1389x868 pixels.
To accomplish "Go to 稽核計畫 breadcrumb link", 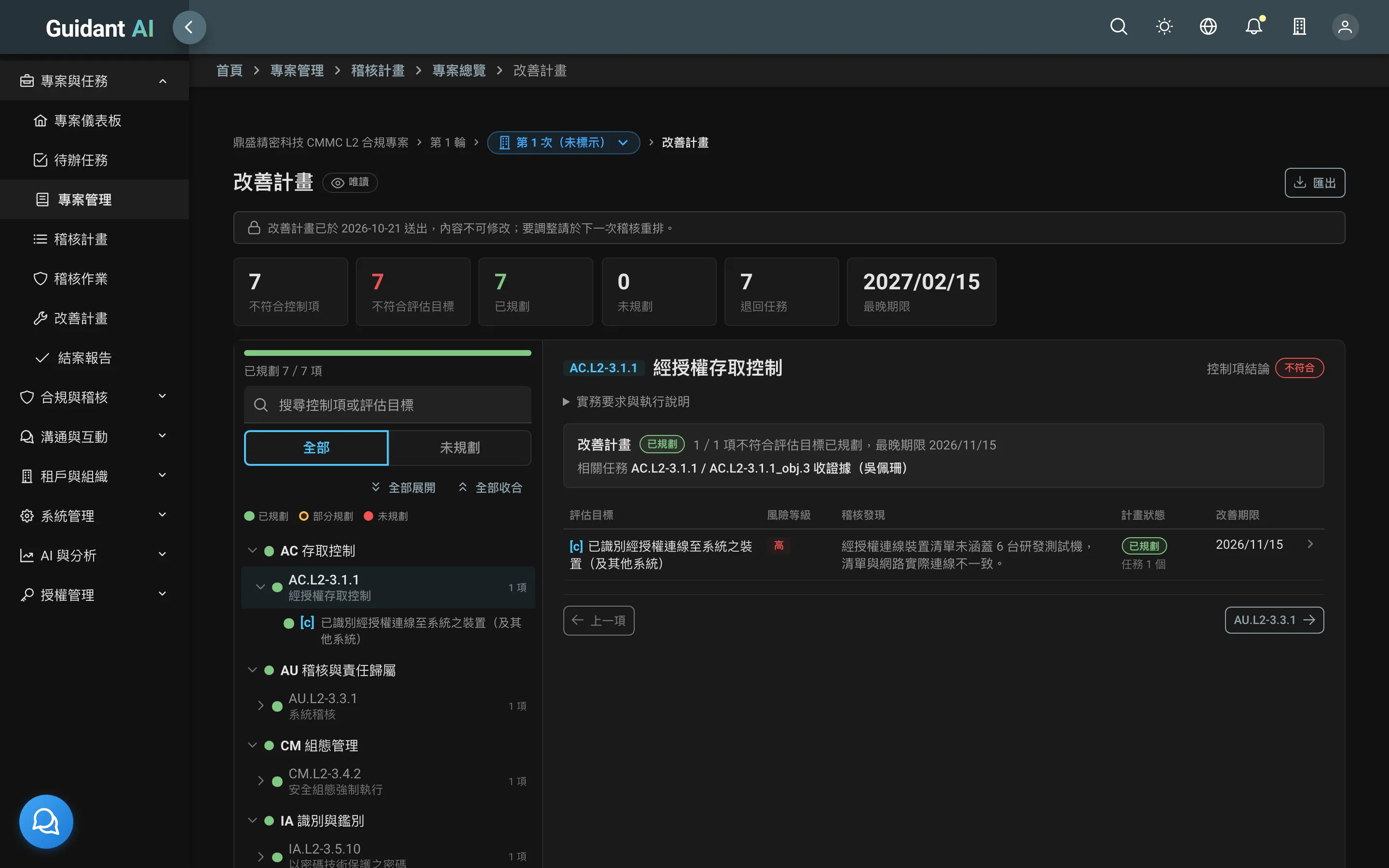I will 378,70.
